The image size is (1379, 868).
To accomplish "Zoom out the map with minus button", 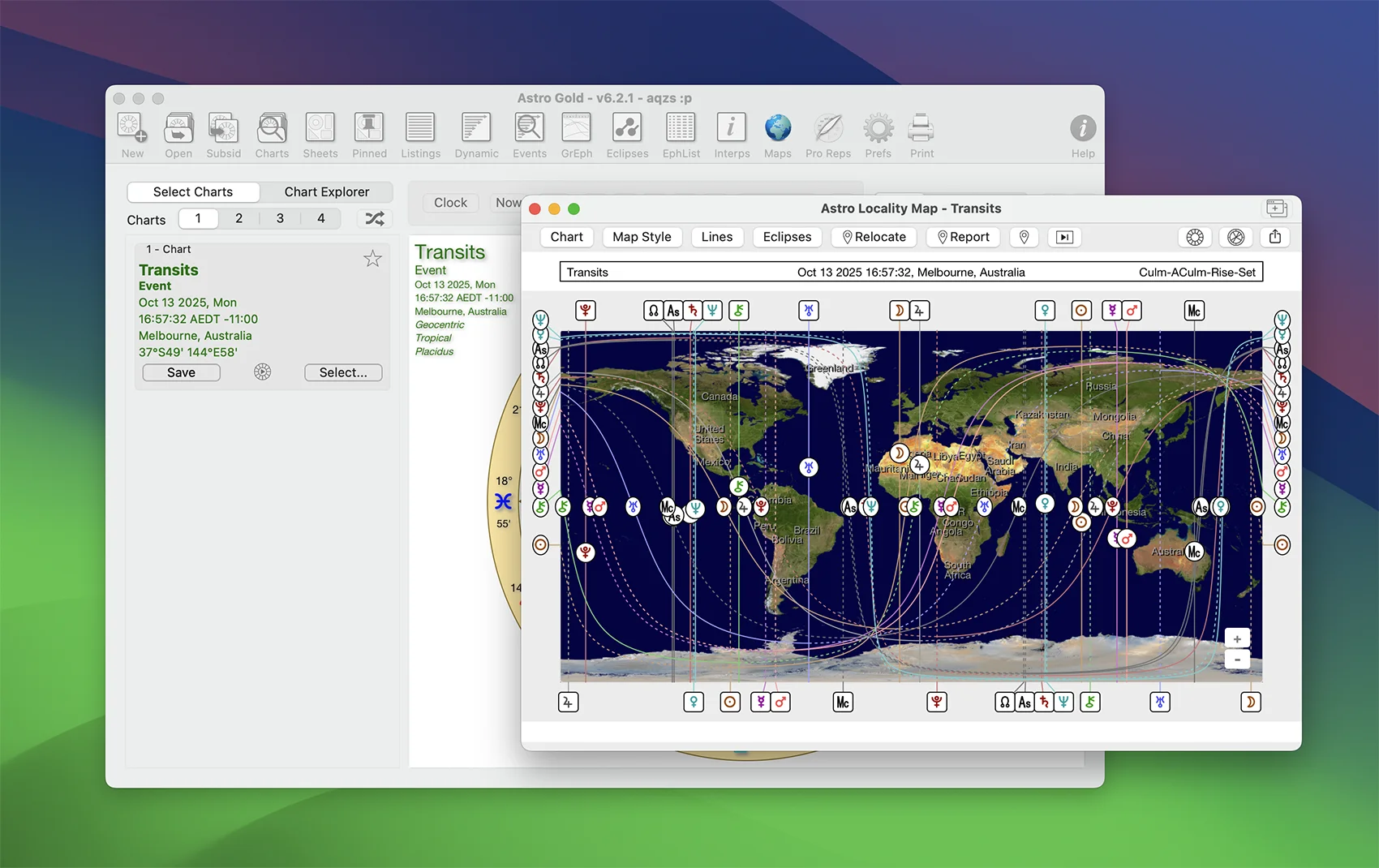I will click(x=1237, y=660).
